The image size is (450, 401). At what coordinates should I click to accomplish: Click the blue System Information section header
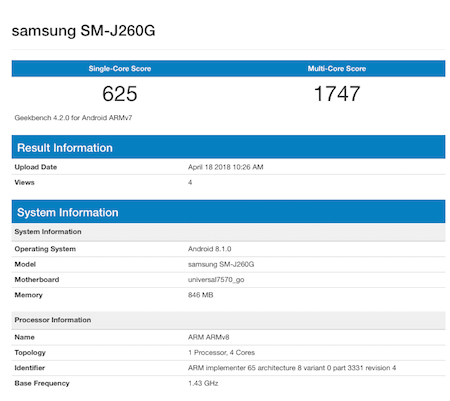228,212
